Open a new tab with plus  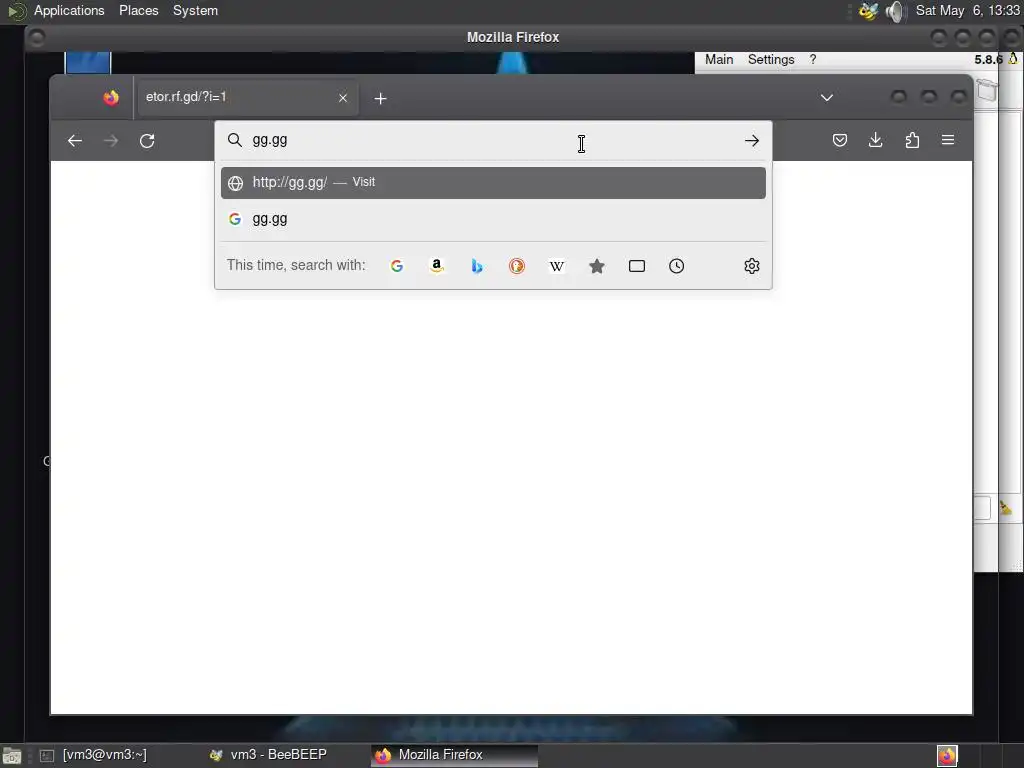click(381, 99)
